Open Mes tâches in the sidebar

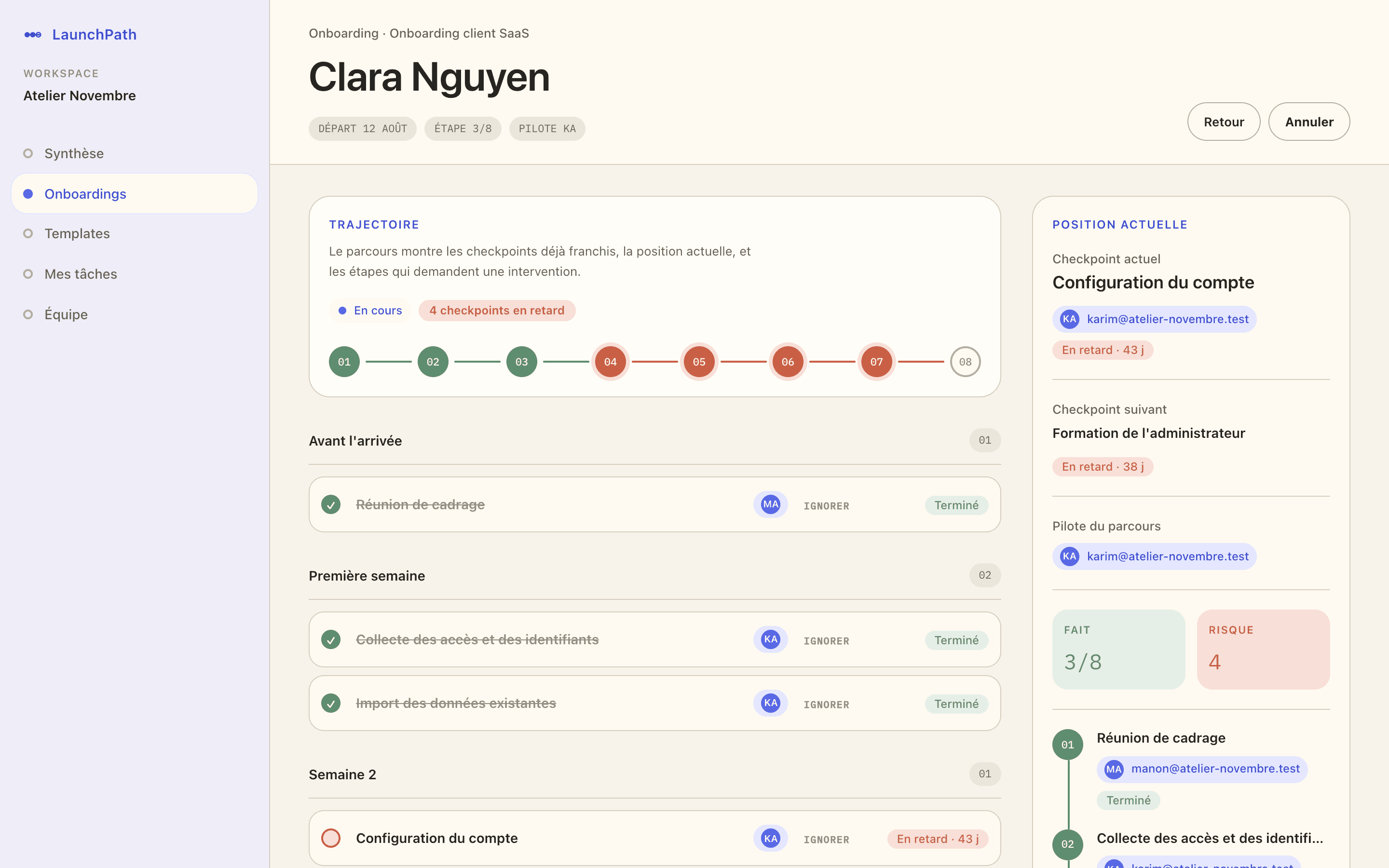pyautogui.click(x=135, y=274)
